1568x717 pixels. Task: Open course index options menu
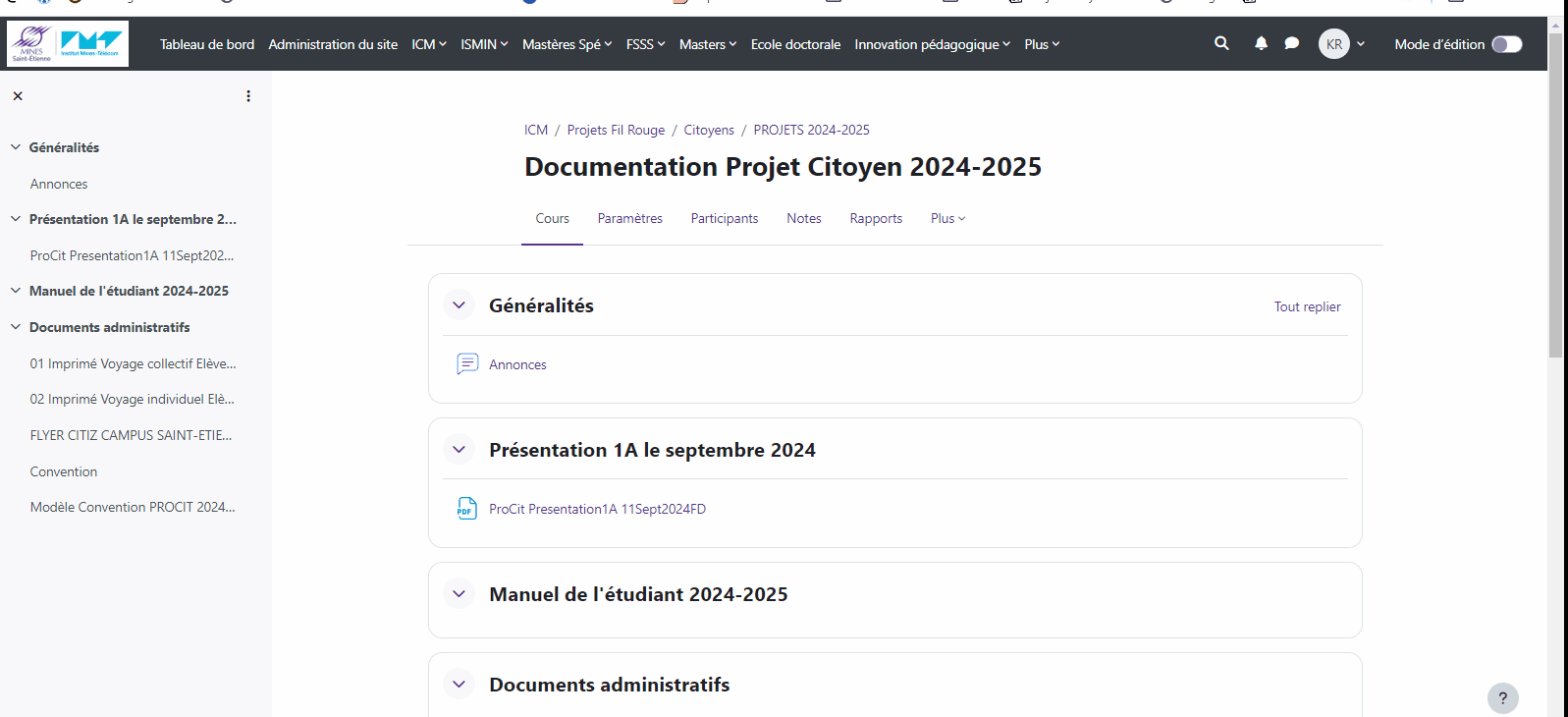tap(248, 96)
